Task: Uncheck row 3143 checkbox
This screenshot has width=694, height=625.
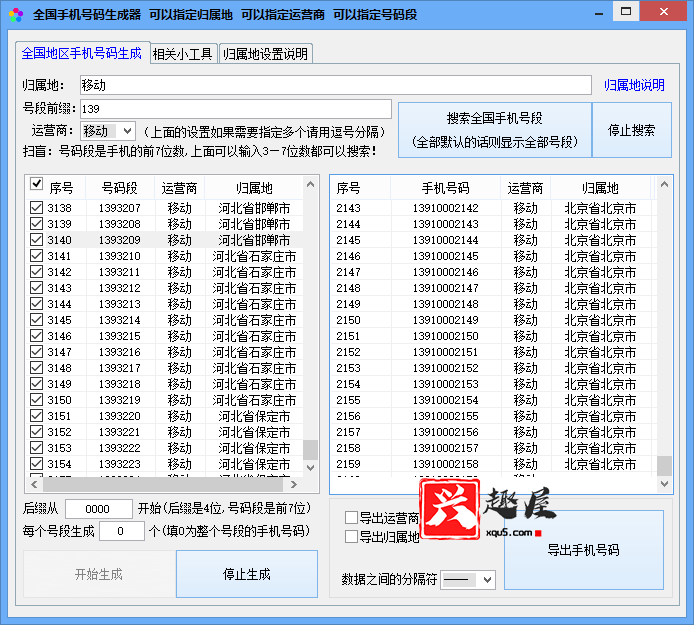Action: tap(36, 288)
